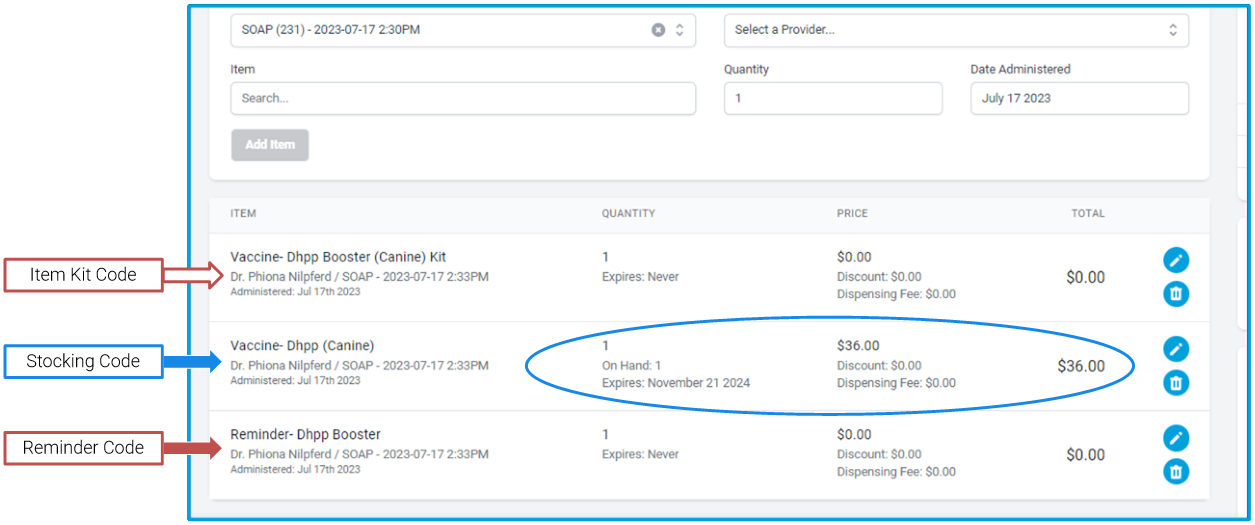Screen dimensions: 1255x525
Task: Delete the Reminder- Dhpp Booster line
Action: pyautogui.click(x=1176, y=472)
